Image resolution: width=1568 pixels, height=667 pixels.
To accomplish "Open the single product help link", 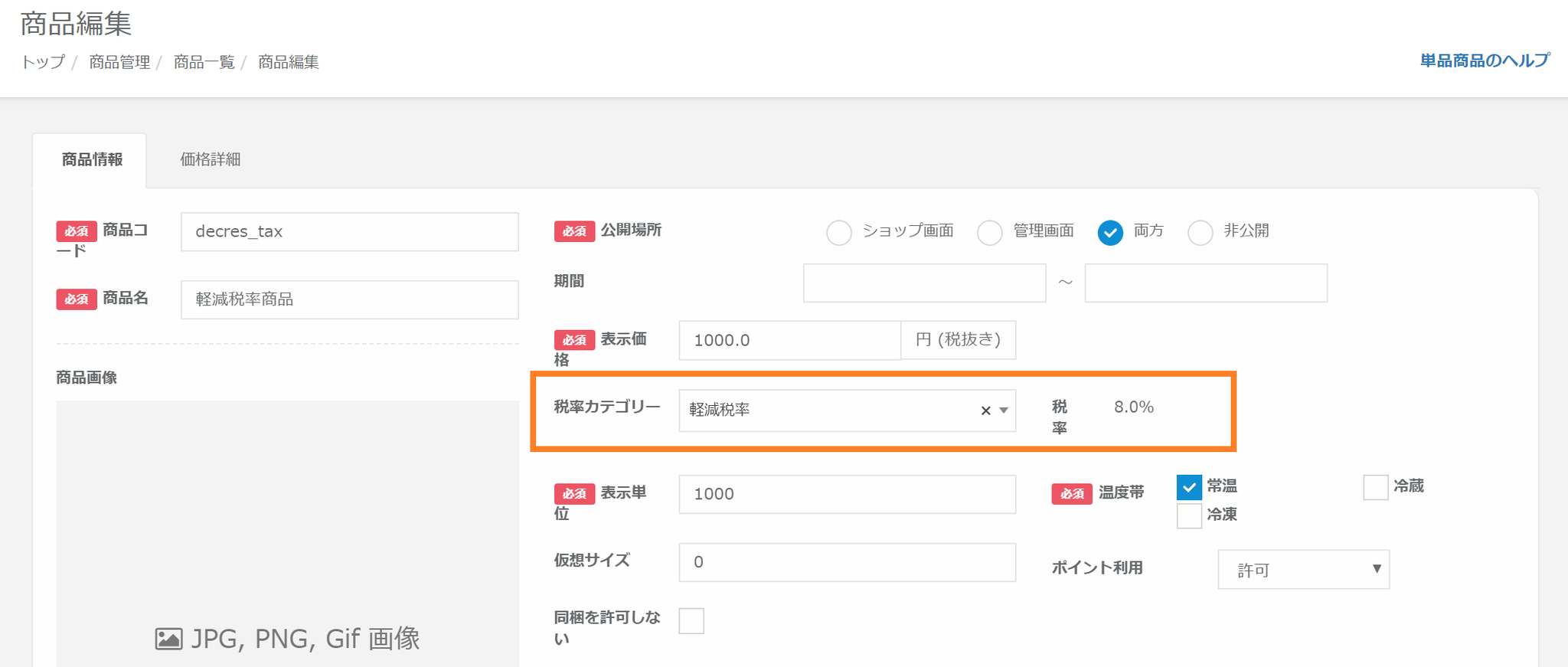I will 1484,60.
